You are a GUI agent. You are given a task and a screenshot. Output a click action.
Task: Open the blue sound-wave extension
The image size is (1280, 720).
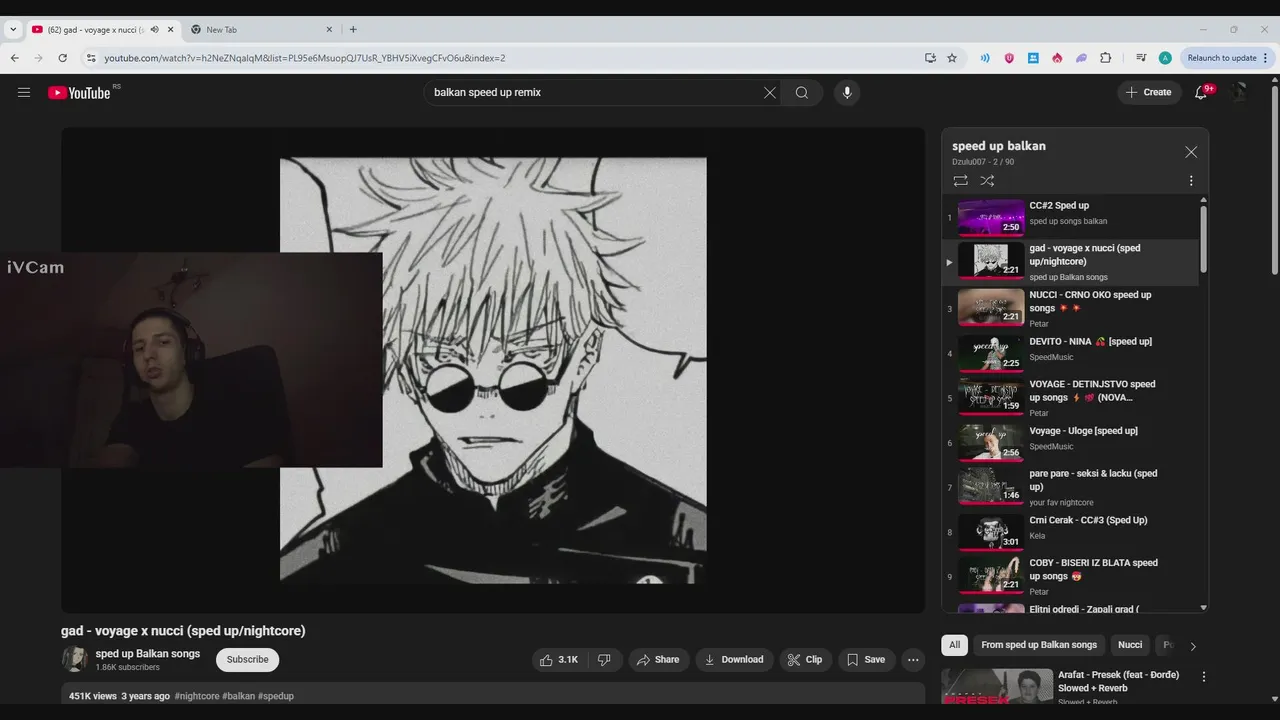click(985, 58)
